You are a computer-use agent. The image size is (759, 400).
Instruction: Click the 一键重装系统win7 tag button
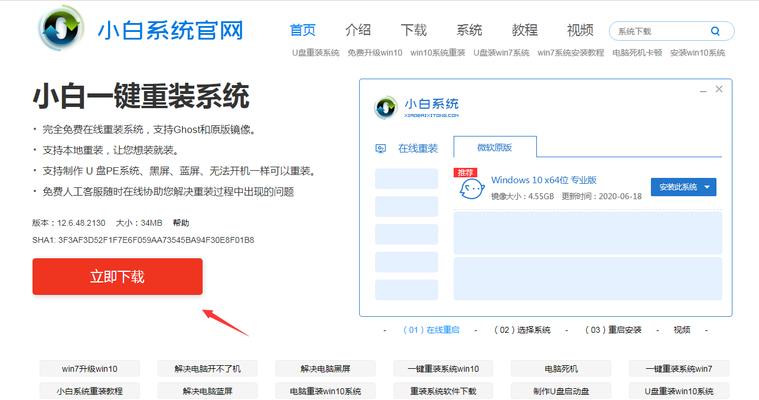pyautogui.click(x=679, y=369)
